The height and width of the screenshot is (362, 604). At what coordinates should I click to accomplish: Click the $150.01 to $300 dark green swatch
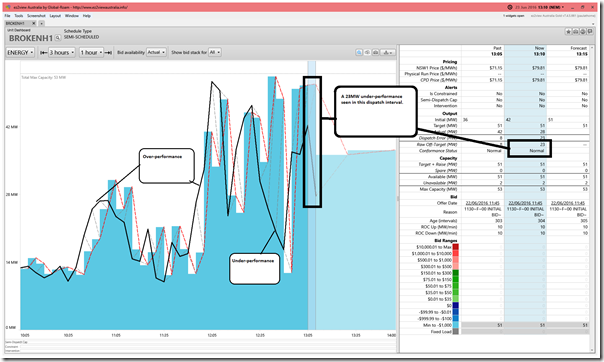(456, 273)
